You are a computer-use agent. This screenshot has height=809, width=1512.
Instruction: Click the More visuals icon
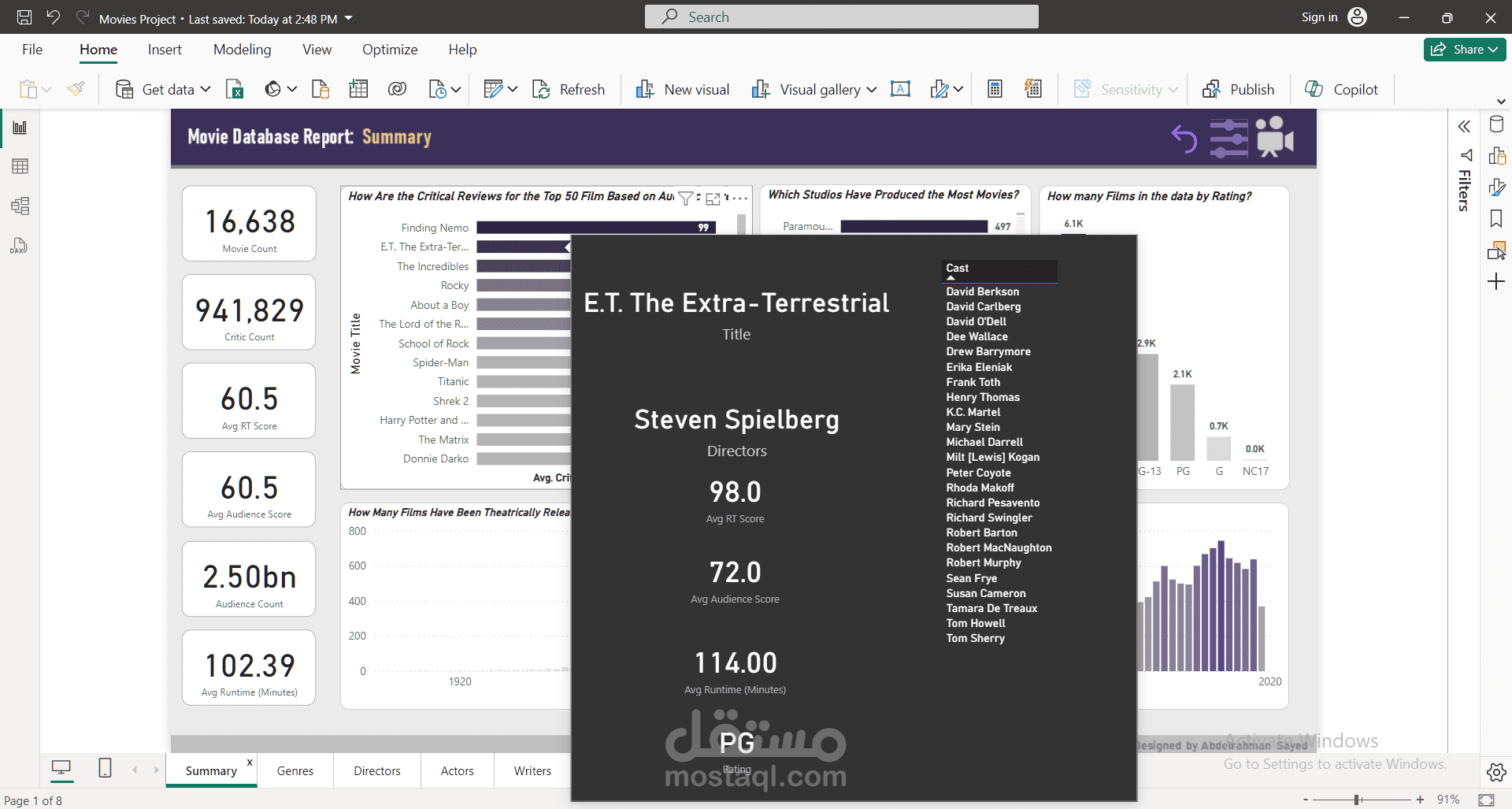point(939,89)
